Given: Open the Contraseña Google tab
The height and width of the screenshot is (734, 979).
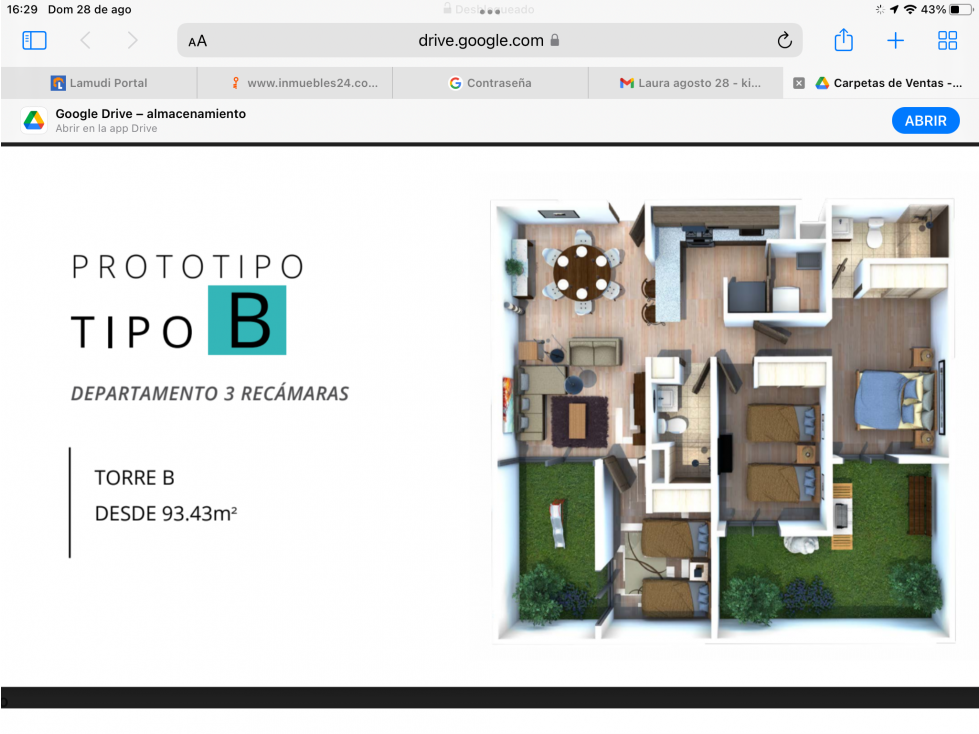Looking at the screenshot, I should click(x=490, y=83).
